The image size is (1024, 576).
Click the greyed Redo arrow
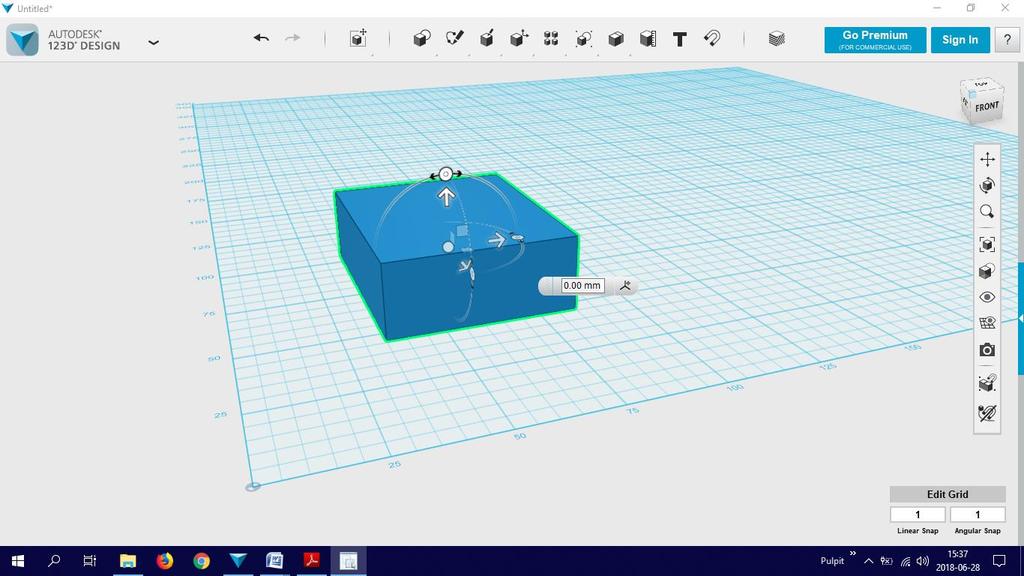coord(292,39)
